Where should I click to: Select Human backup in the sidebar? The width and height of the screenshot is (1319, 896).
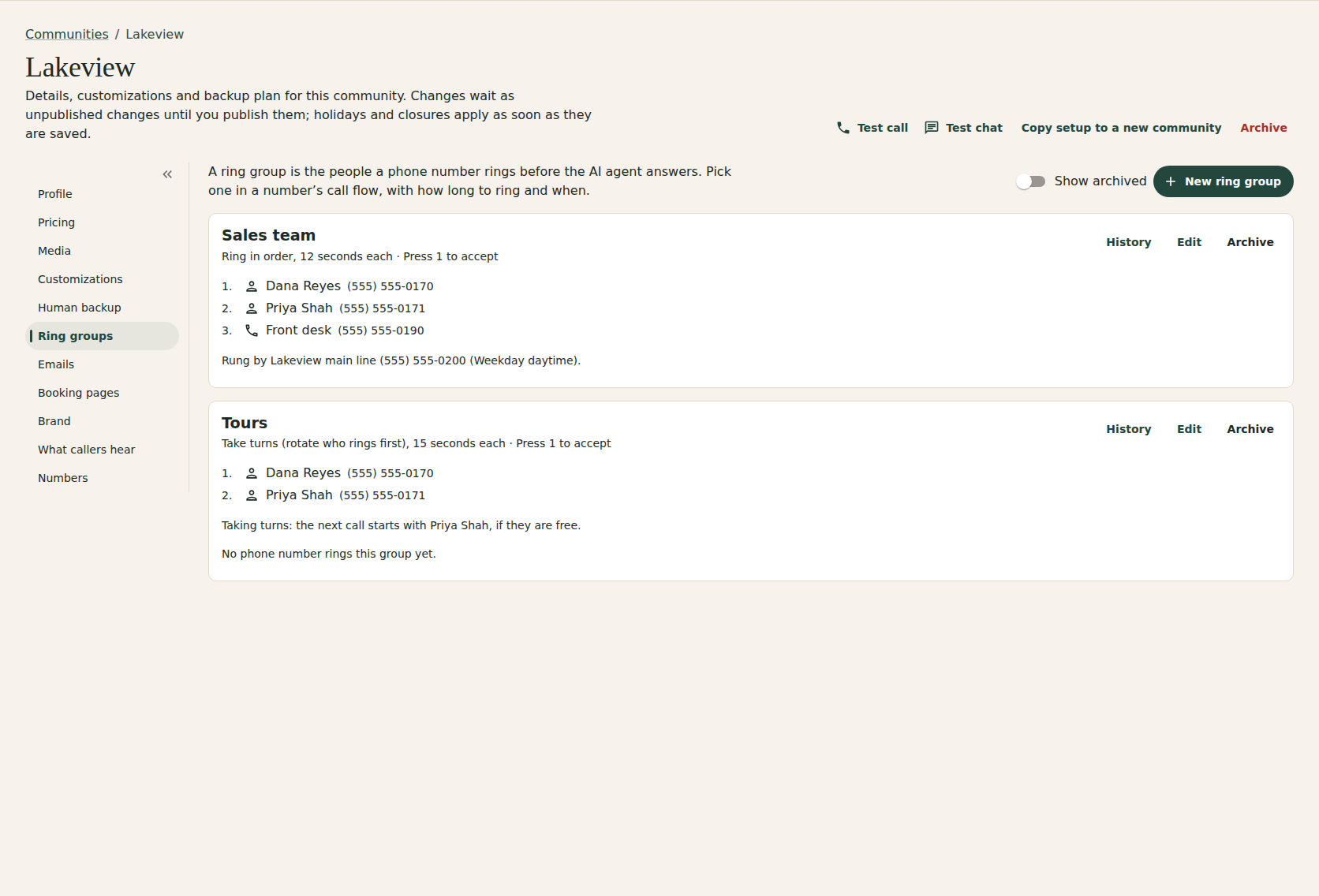coord(103,308)
